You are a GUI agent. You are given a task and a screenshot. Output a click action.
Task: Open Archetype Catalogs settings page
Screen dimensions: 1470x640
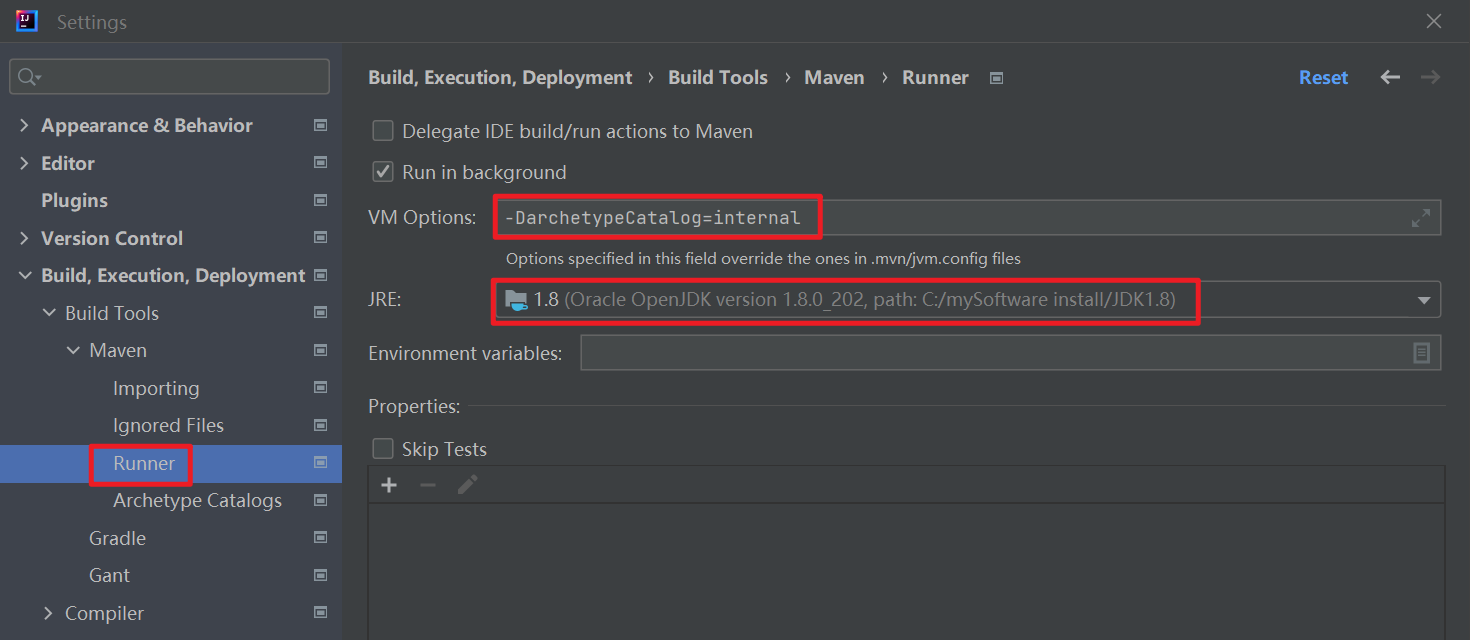click(197, 500)
